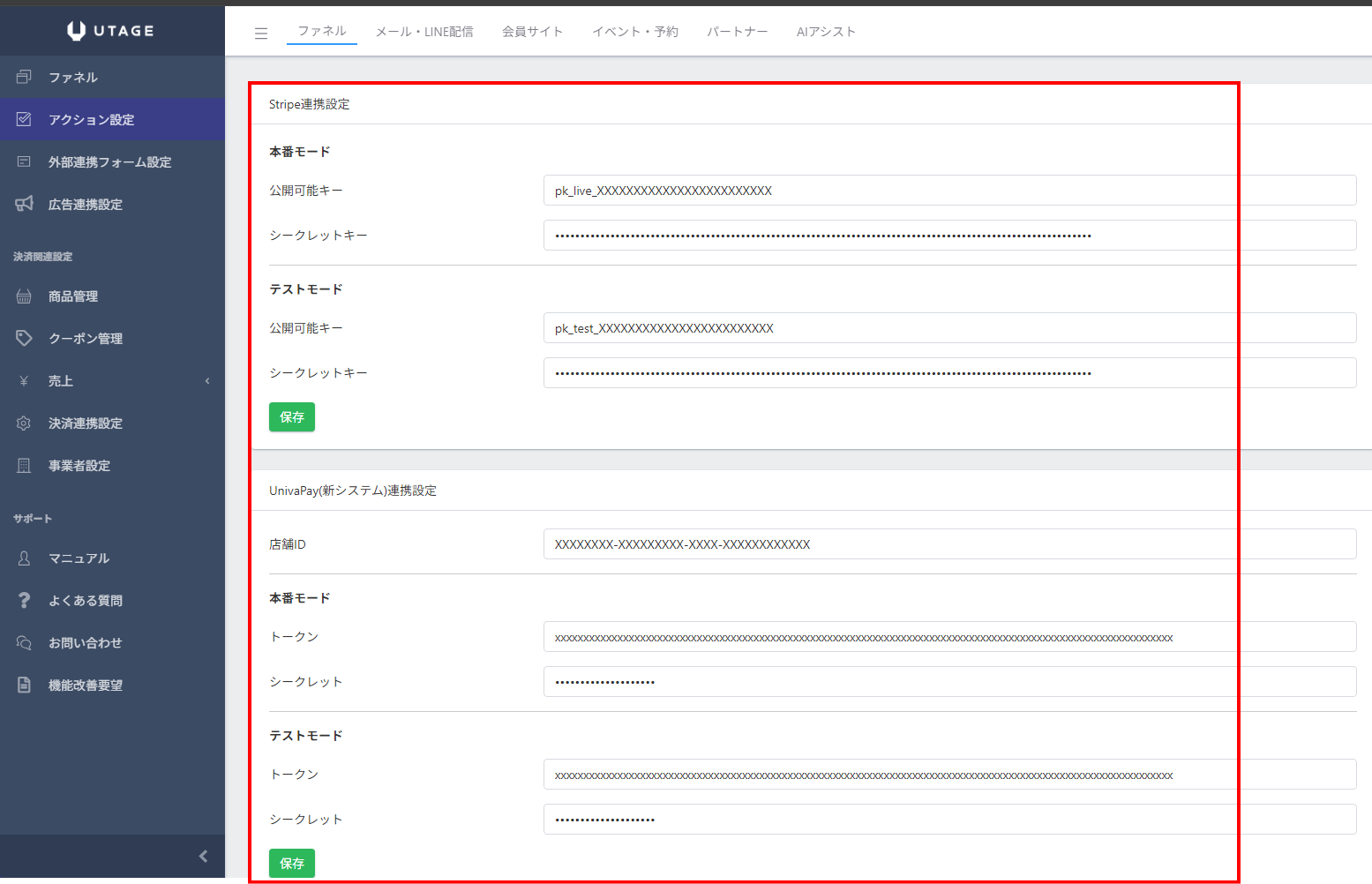Open お問い合わせ support link
The height and width of the screenshot is (884, 1372).
click(112, 643)
